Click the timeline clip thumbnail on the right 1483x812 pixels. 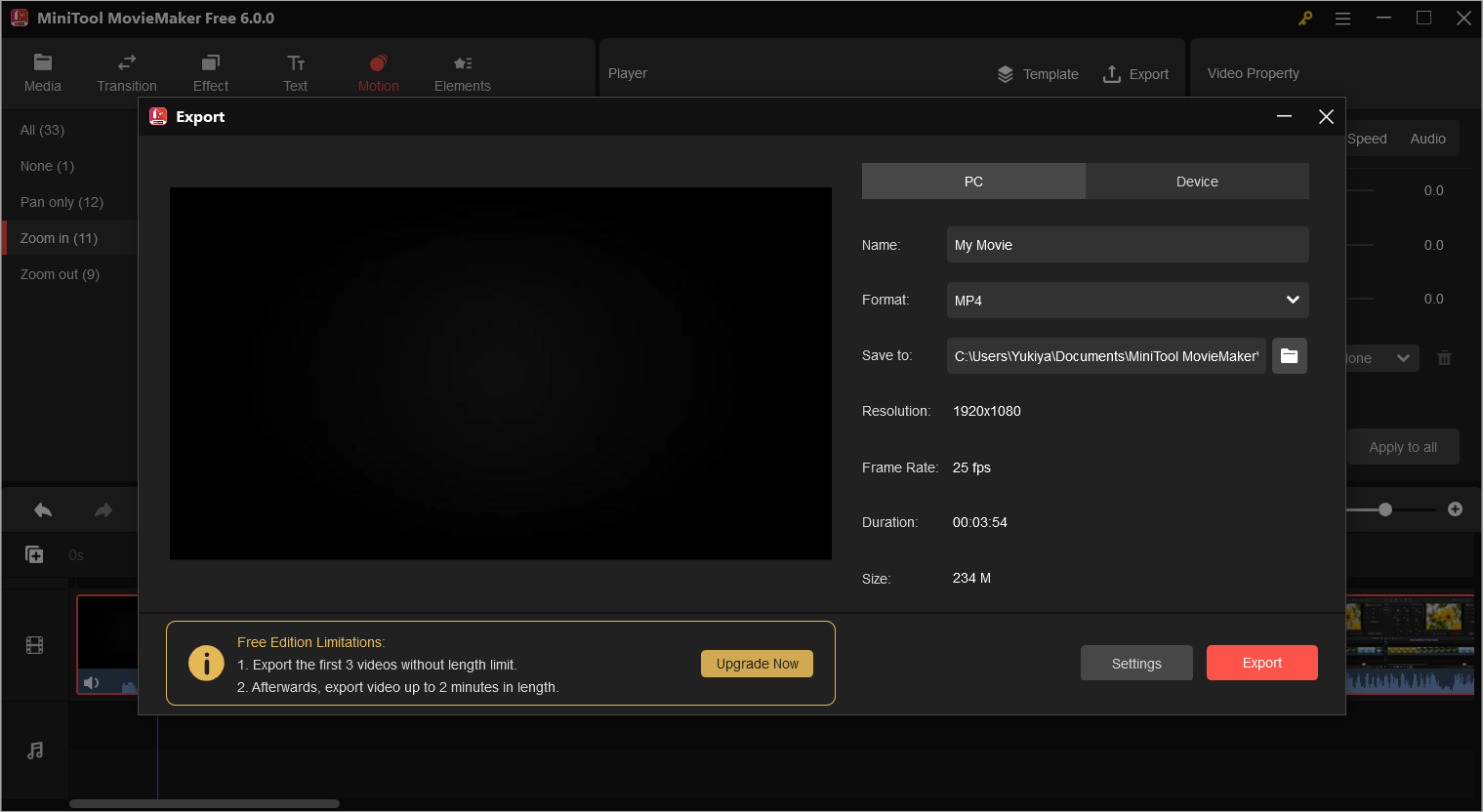(x=1410, y=645)
